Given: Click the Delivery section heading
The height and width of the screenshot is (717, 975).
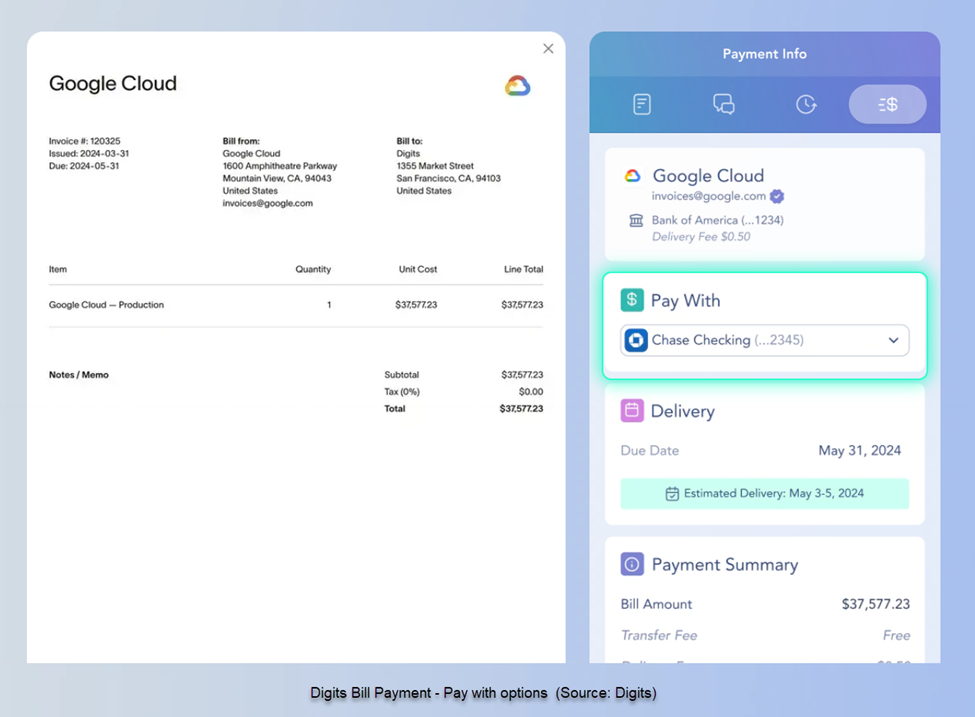Looking at the screenshot, I should coord(683,411).
